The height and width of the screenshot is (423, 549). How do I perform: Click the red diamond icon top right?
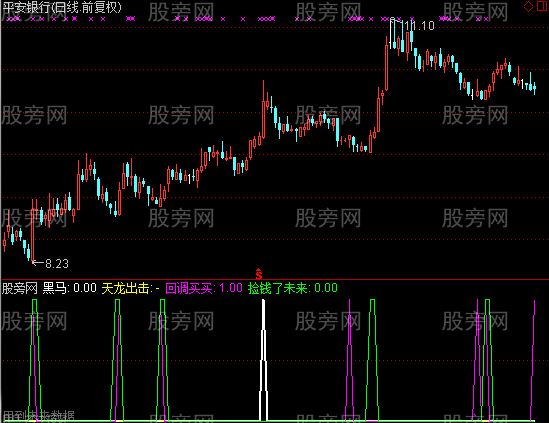tap(528, 6)
